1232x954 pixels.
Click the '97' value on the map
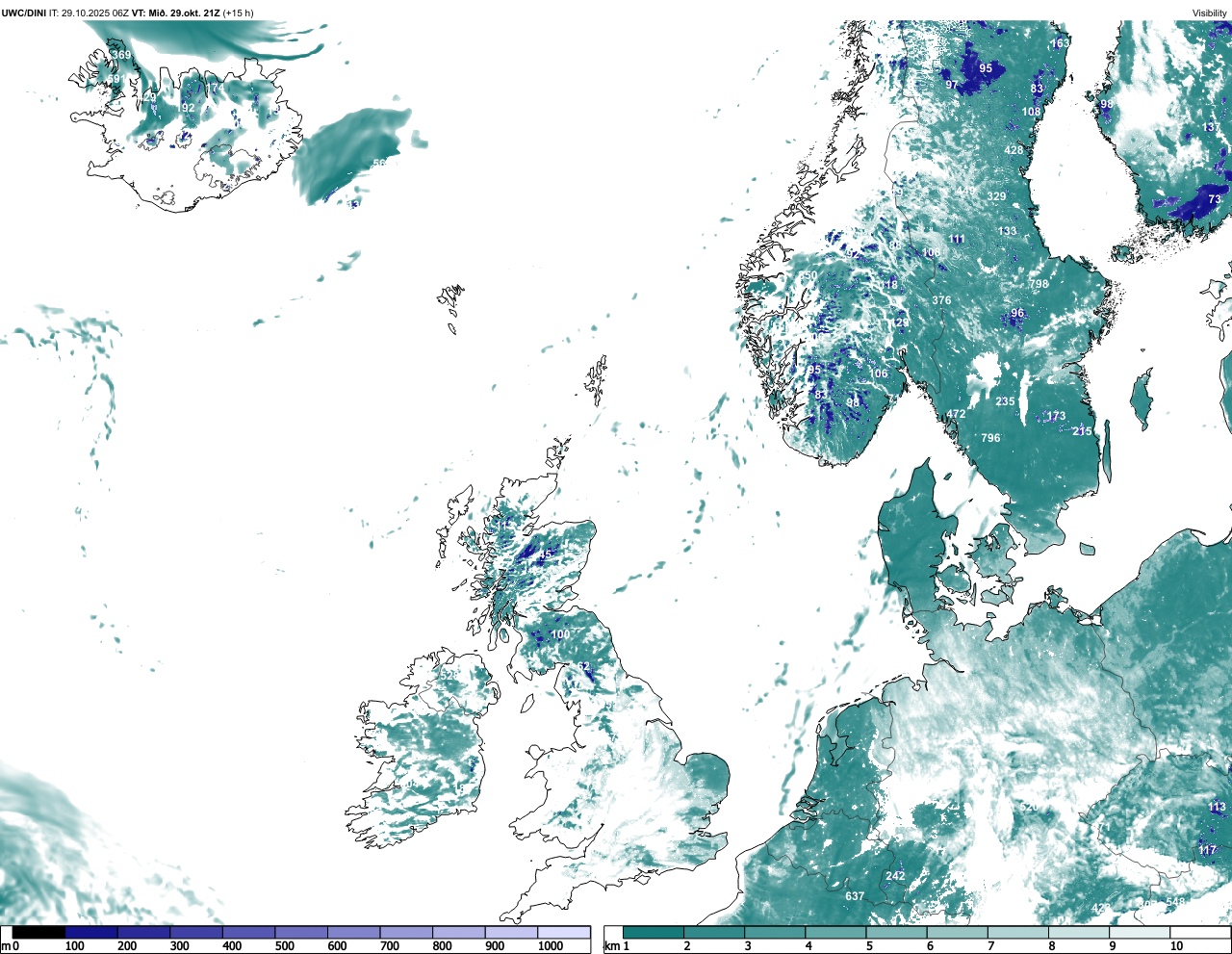(952, 85)
